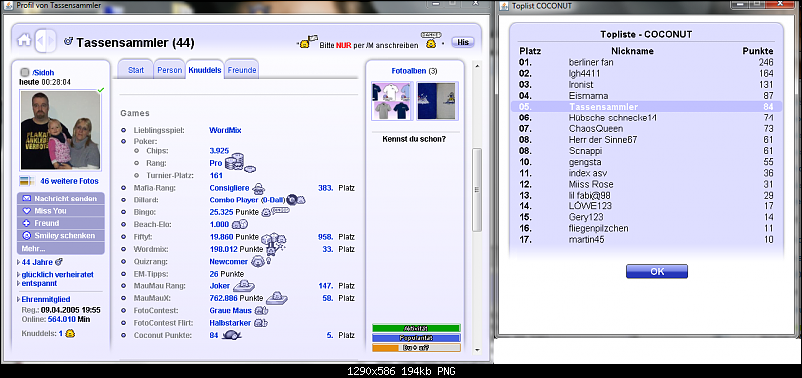
Task: Click the profile vertical scrollbar thumb
Action: (x=477, y=190)
